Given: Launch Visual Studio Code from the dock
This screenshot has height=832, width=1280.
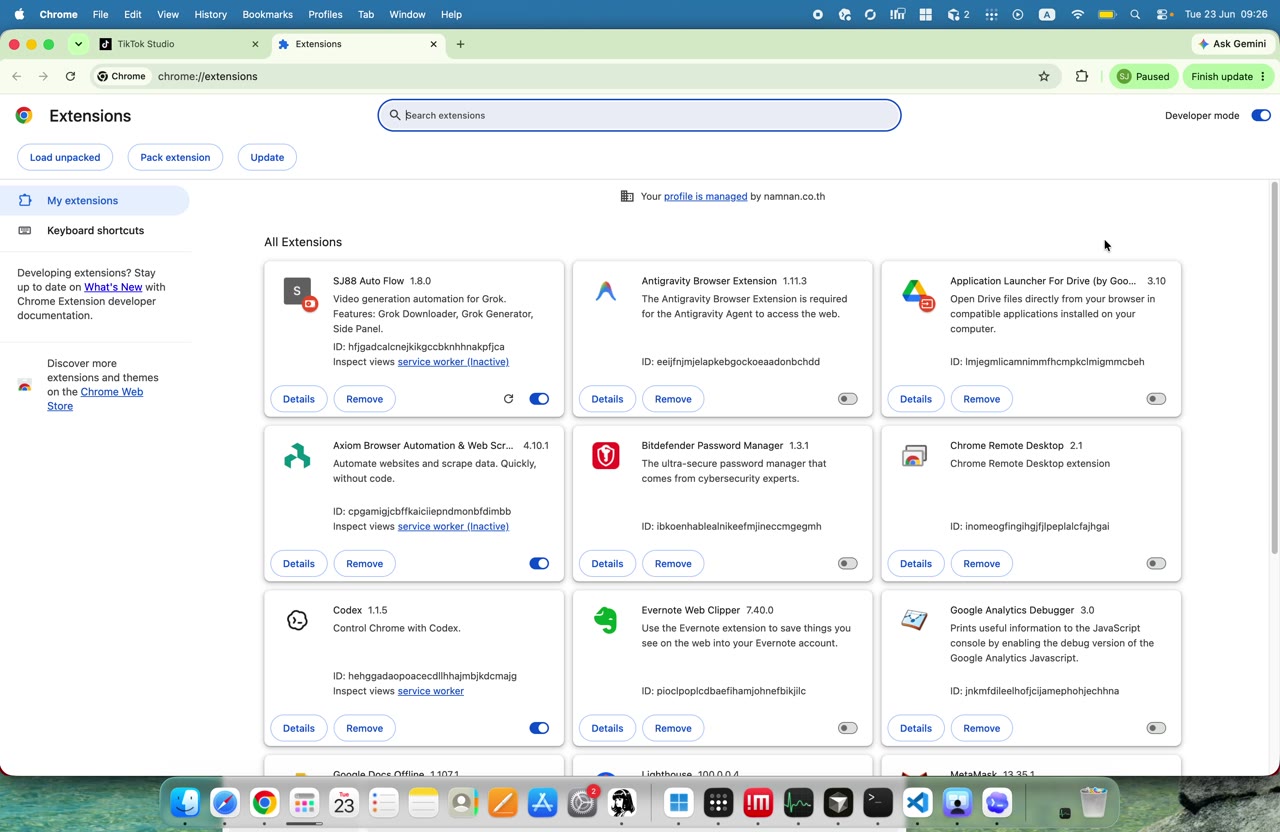Looking at the screenshot, I should (x=918, y=802).
